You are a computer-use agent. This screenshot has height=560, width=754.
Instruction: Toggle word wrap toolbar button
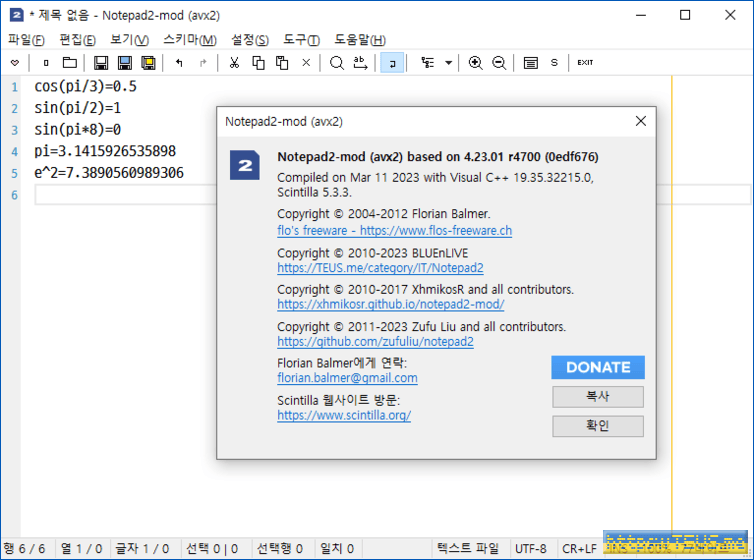tap(392, 63)
